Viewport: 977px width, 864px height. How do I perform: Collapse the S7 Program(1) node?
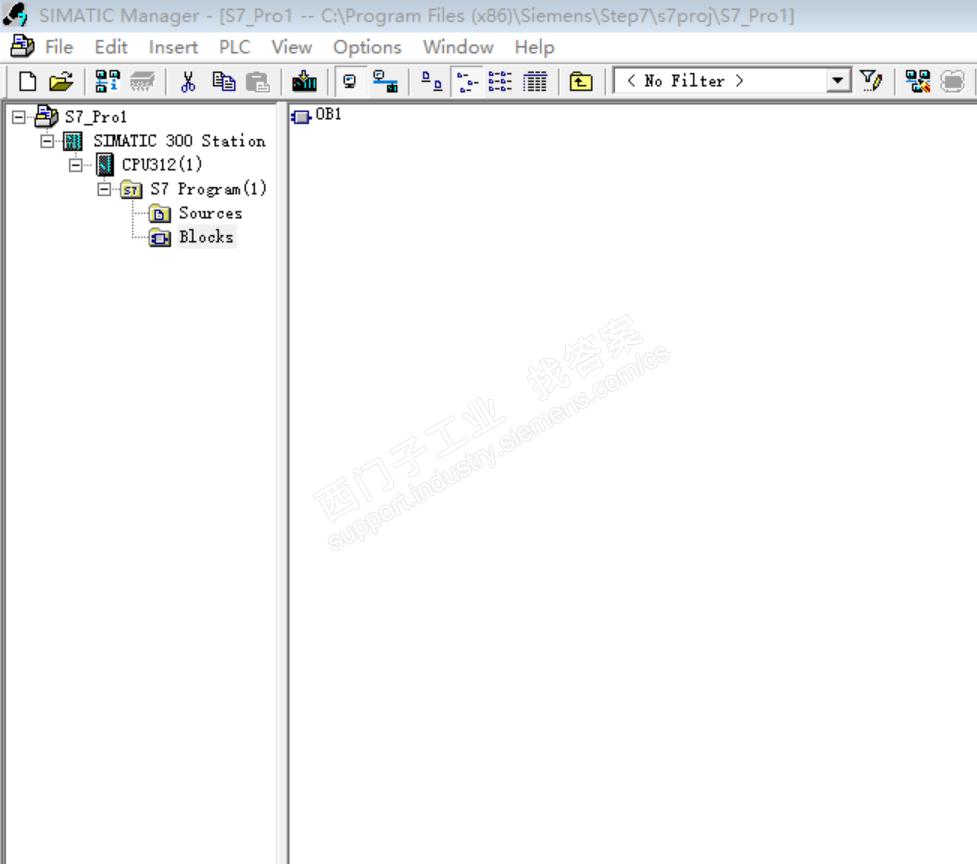[x=105, y=189]
